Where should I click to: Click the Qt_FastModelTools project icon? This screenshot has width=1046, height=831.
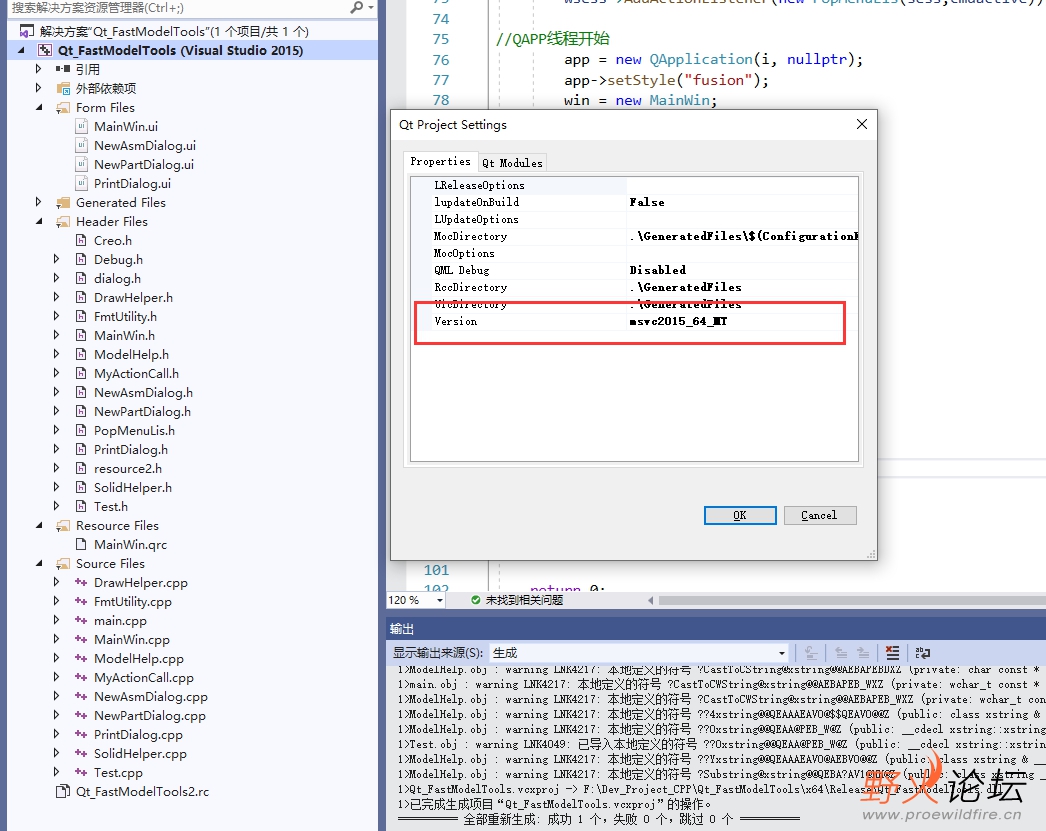pyautogui.click(x=45, y=51)
